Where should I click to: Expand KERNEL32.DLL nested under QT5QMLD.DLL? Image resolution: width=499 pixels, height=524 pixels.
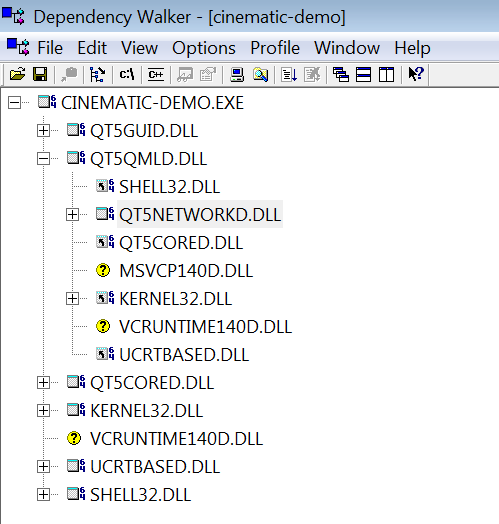pyautogui.click(x=73, y=298)
